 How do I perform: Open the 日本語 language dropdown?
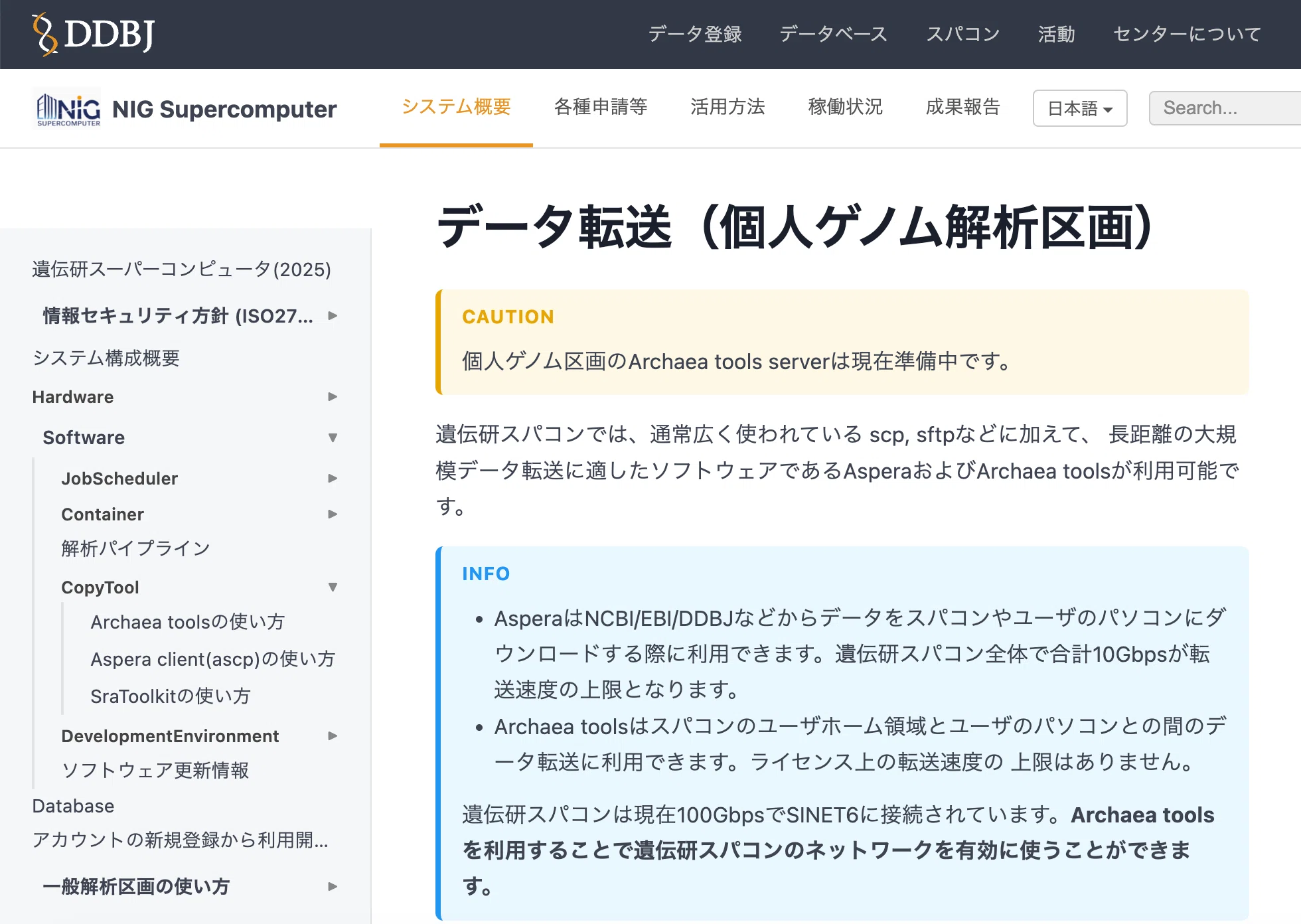coord(1080,108)
